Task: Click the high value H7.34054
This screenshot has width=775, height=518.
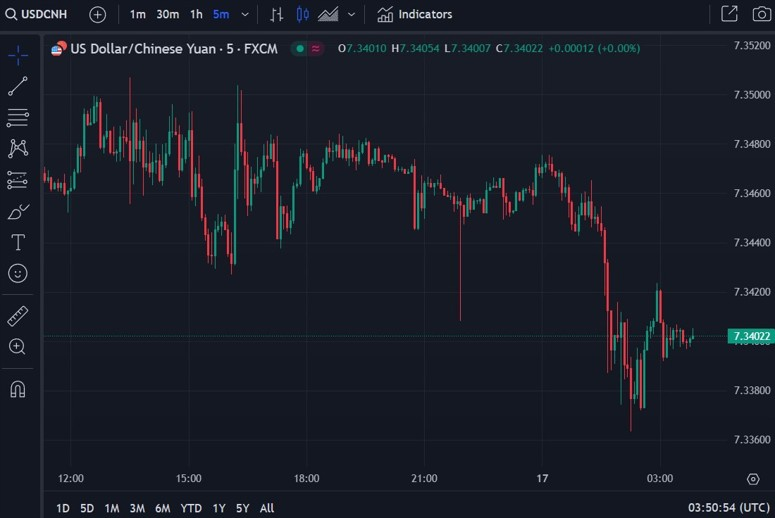Action: pos(415,48)
